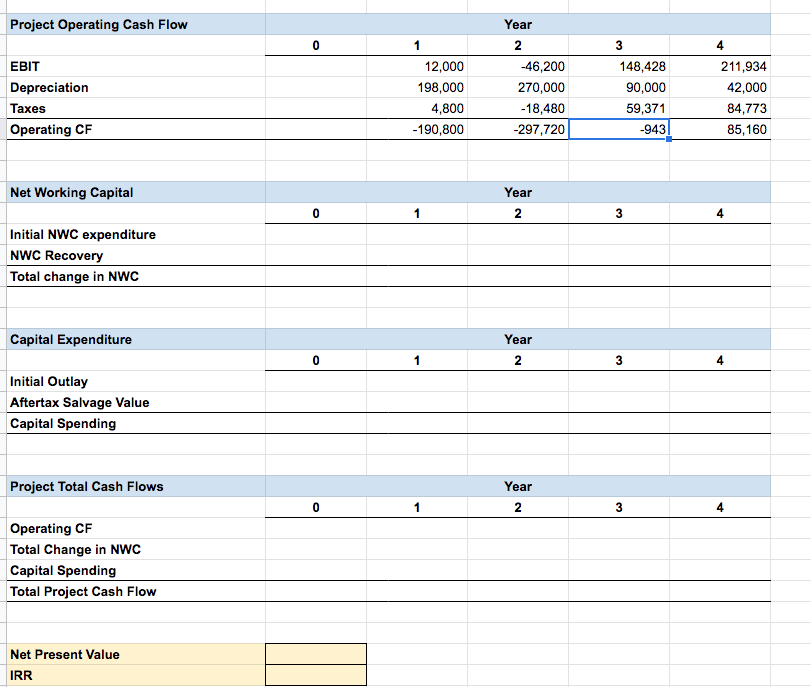Click year 0 column header in Operating Cash Flow table
The image size is (811, 687).
(x=316, y=46)
